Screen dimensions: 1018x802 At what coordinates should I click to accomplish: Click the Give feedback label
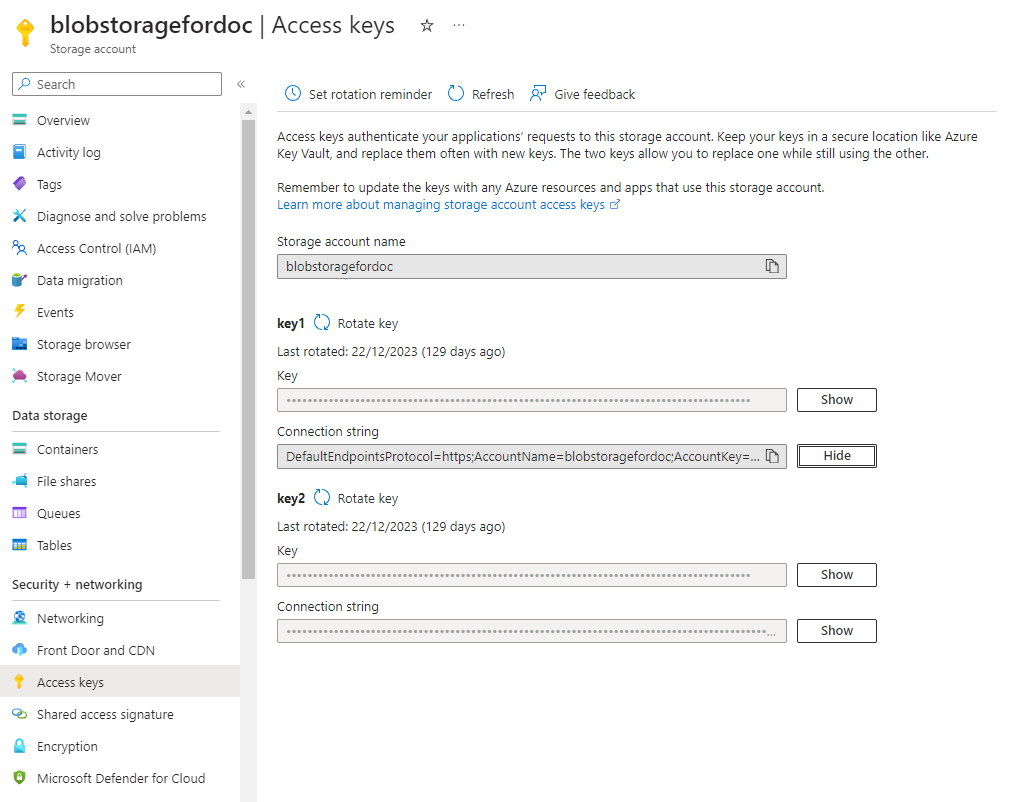click(x=595, y=94)
